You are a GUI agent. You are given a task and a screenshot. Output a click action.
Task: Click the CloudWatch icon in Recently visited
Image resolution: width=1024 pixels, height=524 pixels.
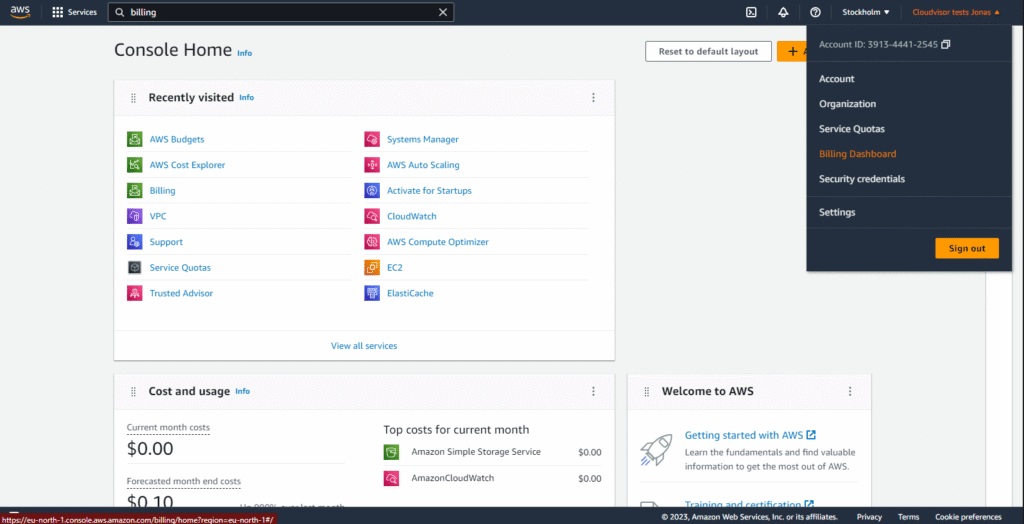coord(372,216)
